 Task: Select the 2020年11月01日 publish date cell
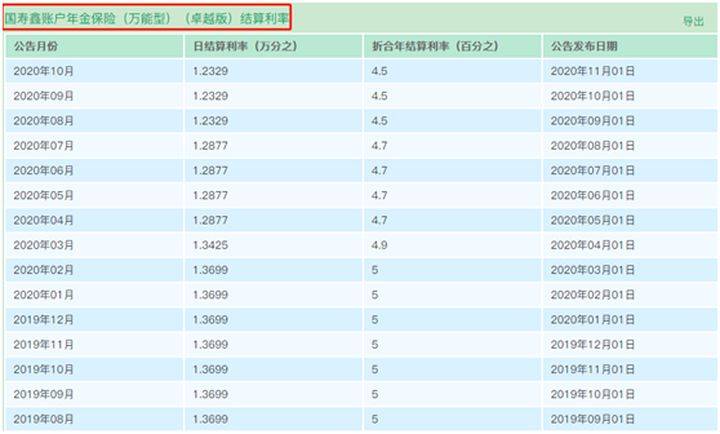(593, 71)
